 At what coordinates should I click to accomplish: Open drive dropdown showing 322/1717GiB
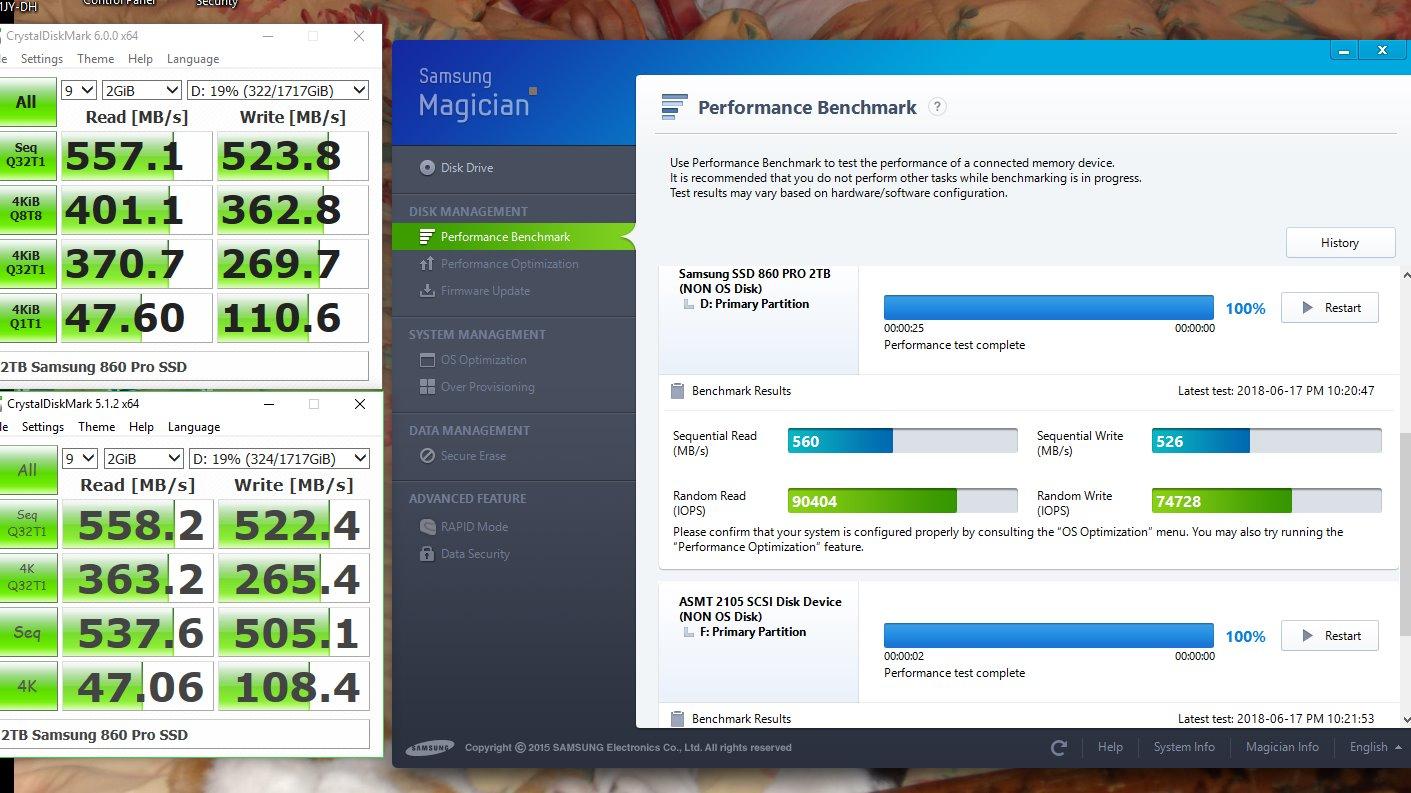coord(278,90)
